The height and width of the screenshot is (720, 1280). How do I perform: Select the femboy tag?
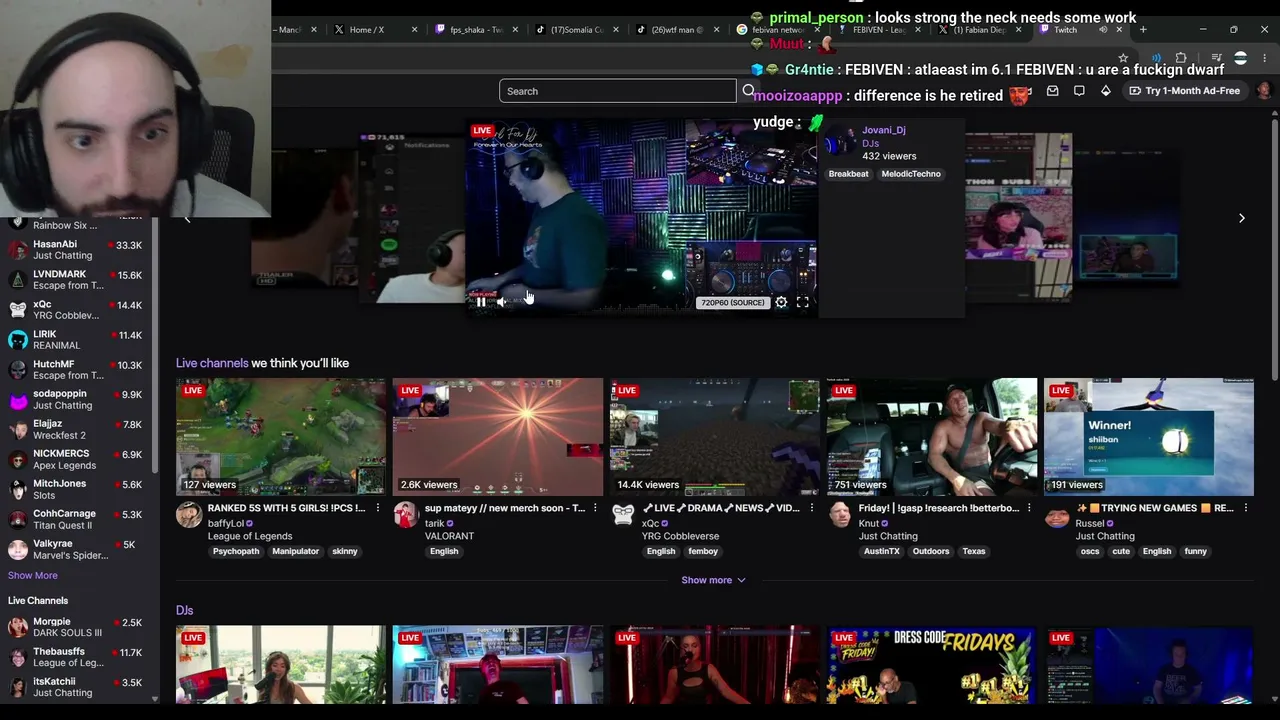point(703,551)
